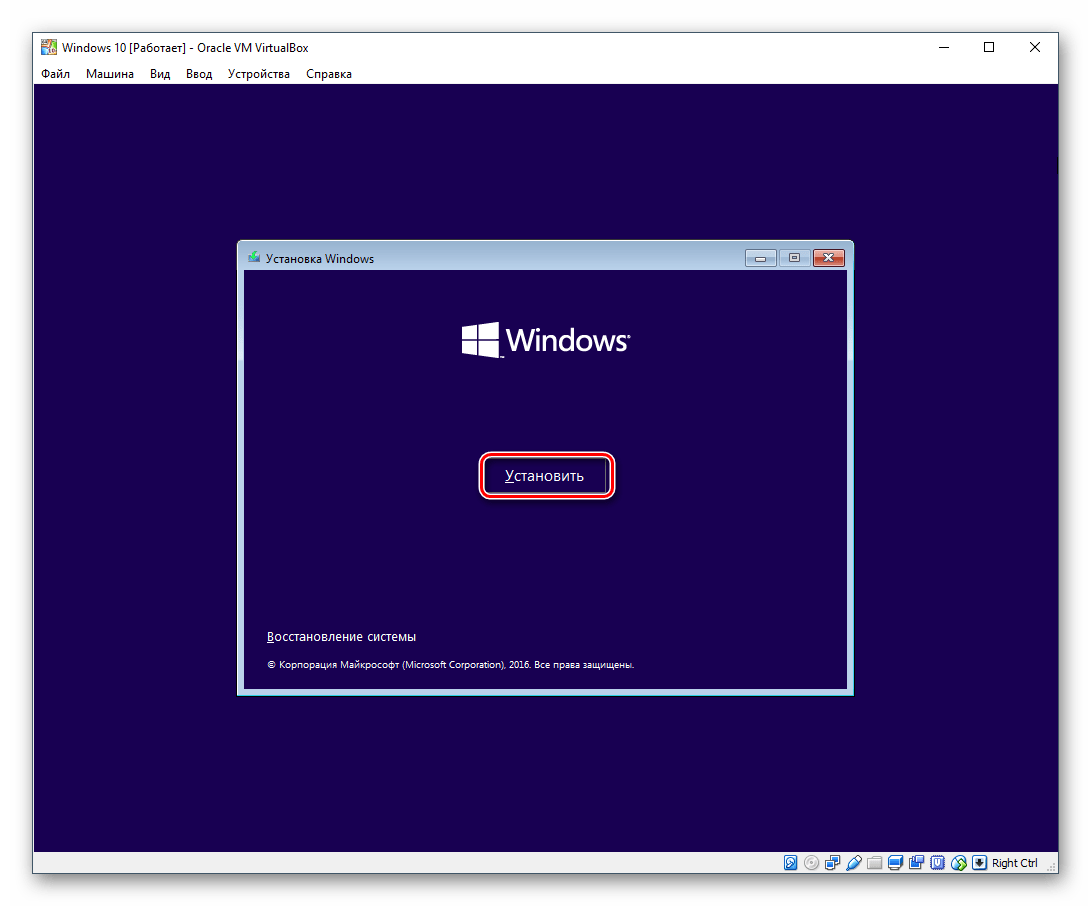Maximize the VirtualBox window
The height and width of the screenshot is (906, 1091).
click(x=989, y=47)
